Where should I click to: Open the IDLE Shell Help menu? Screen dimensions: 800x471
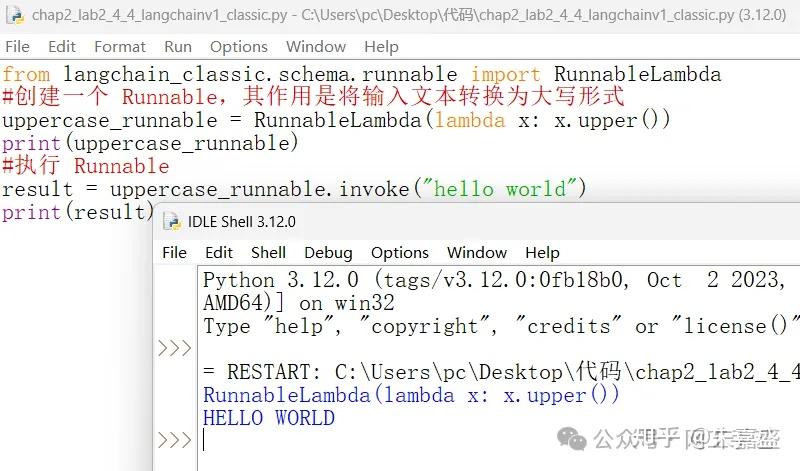[x=542, y=253]
